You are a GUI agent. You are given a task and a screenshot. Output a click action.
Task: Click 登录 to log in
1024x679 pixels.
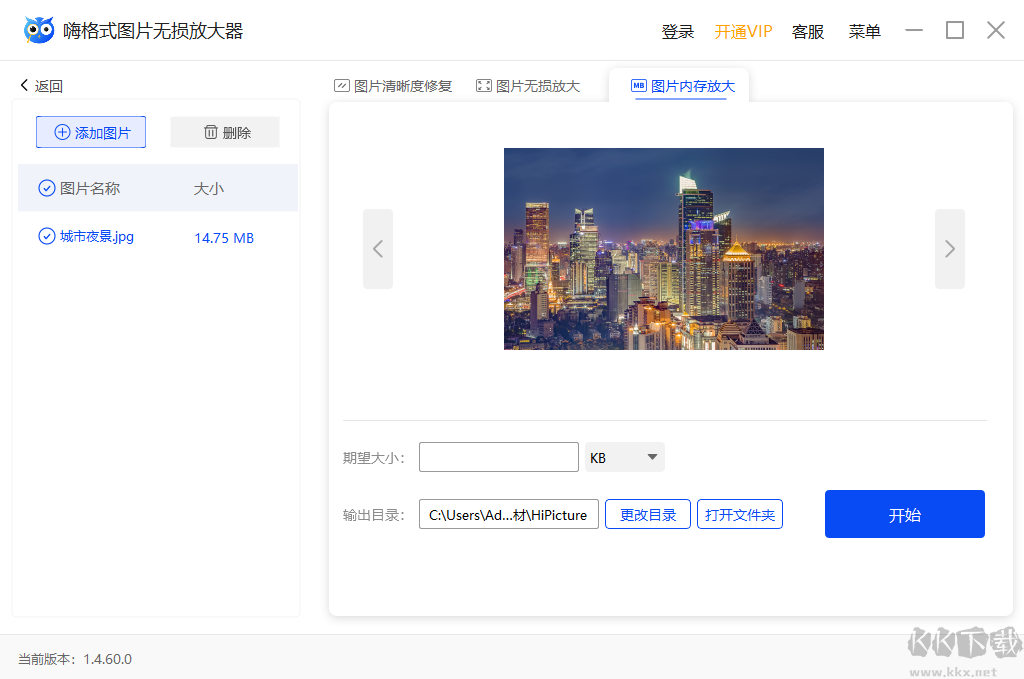677,31
